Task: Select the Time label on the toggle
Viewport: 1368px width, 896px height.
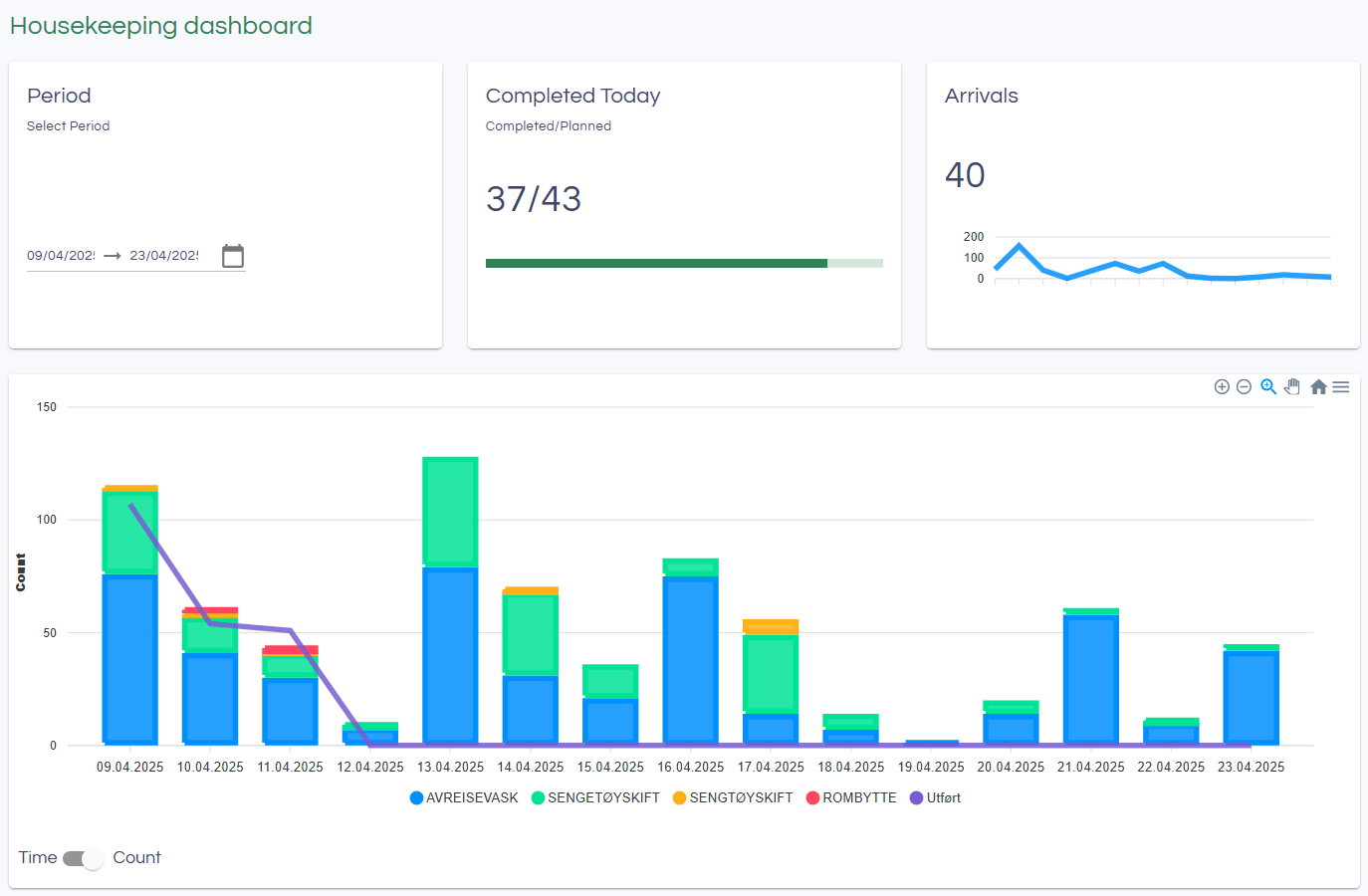Action: point(37,857)
